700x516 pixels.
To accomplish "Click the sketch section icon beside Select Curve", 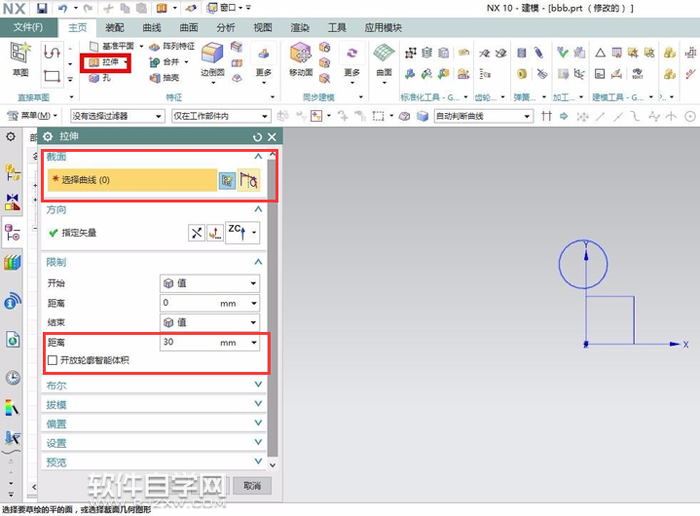I will point(227,180).
